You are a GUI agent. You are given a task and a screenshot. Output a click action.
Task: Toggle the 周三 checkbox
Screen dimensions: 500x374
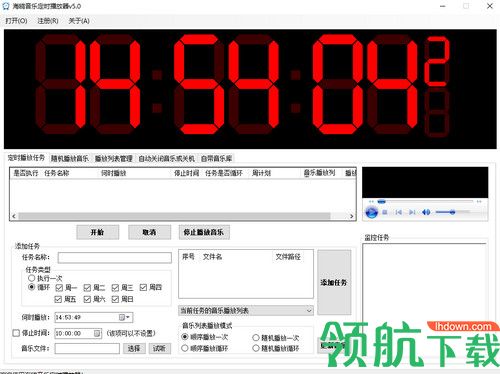115,287
